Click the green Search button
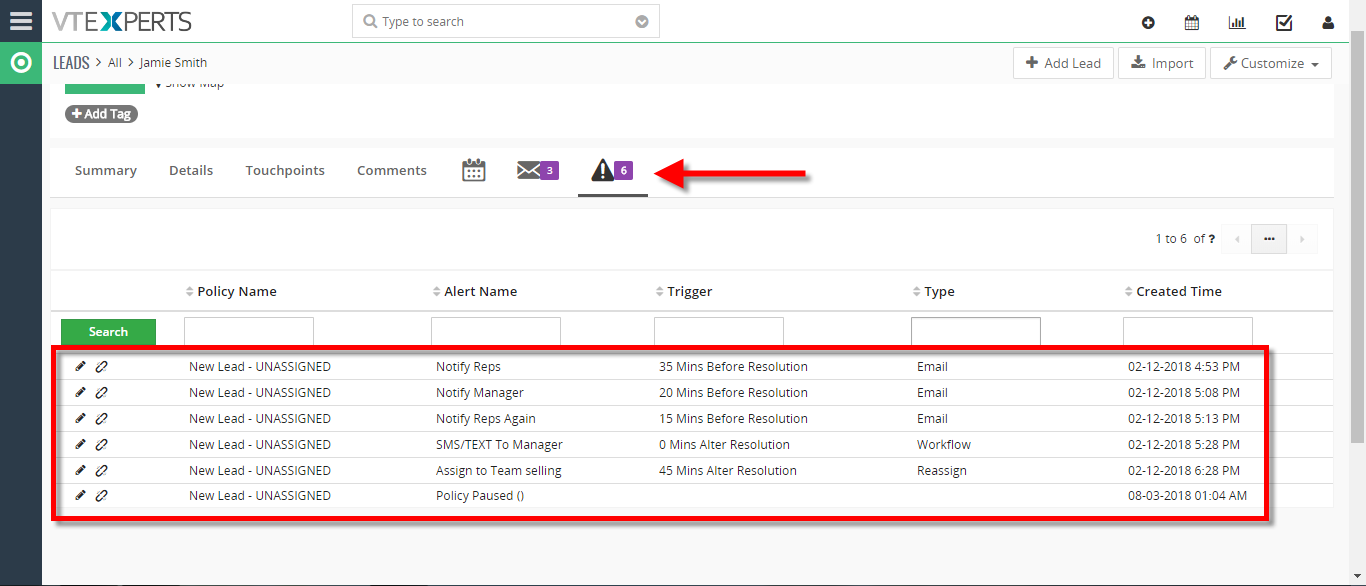The width and height of the screenshot is (1366, 586). (108, 332)
